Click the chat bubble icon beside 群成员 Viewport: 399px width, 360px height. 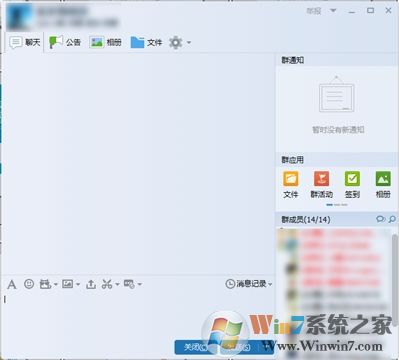pyautogui.click(x=380, y=219)
